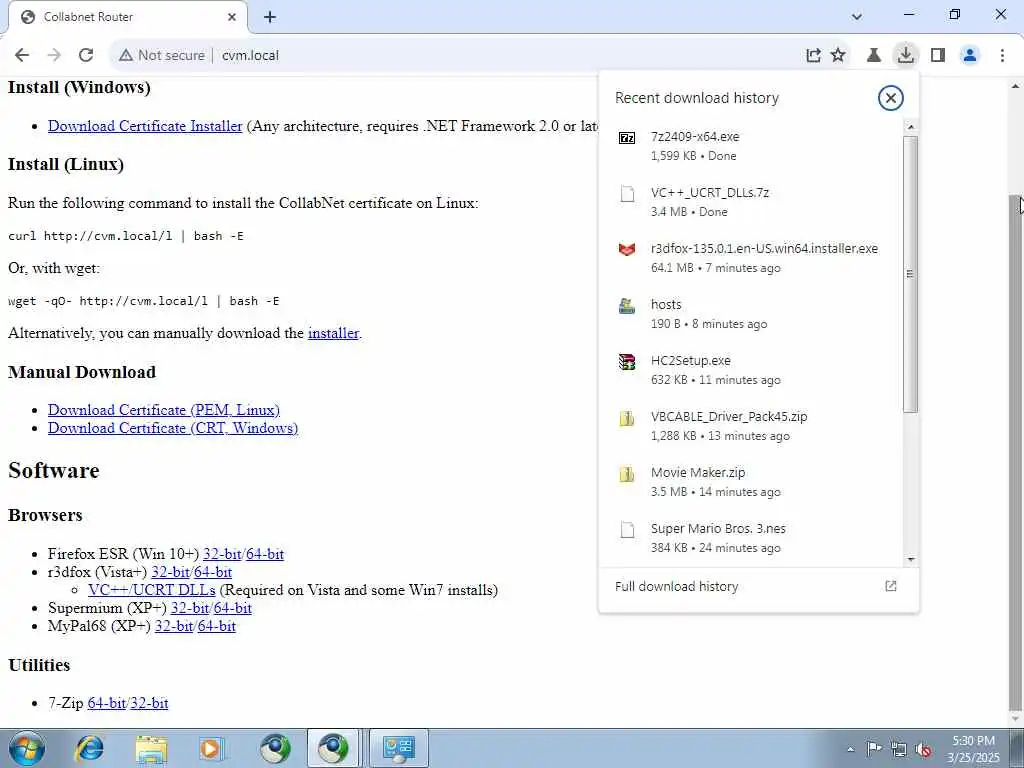Click page scrollbar up arrow
The width and height of the screenshot is (1024, 768).
(1016, 86)
